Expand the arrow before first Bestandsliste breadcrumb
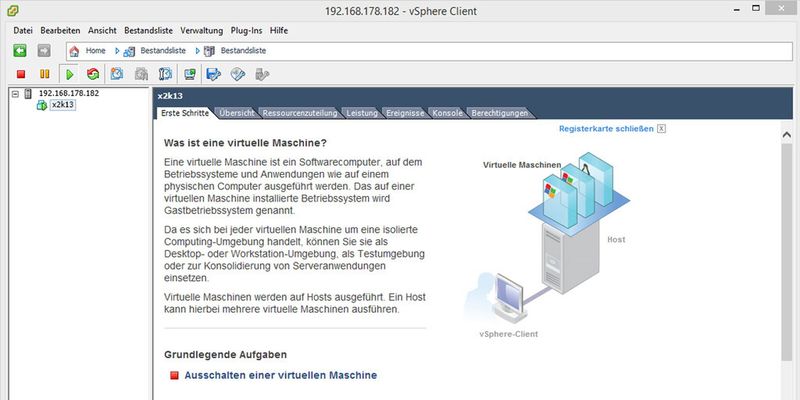800x400 pixels. [x=117, y=51]
